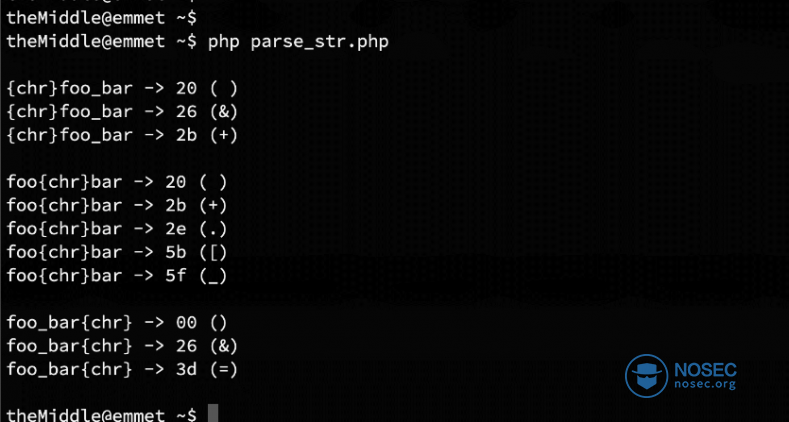Click the 'foo{chr}bar -> 5b ([)' line
The height and width of the screenshot is (422, 789).
[117, 252]
